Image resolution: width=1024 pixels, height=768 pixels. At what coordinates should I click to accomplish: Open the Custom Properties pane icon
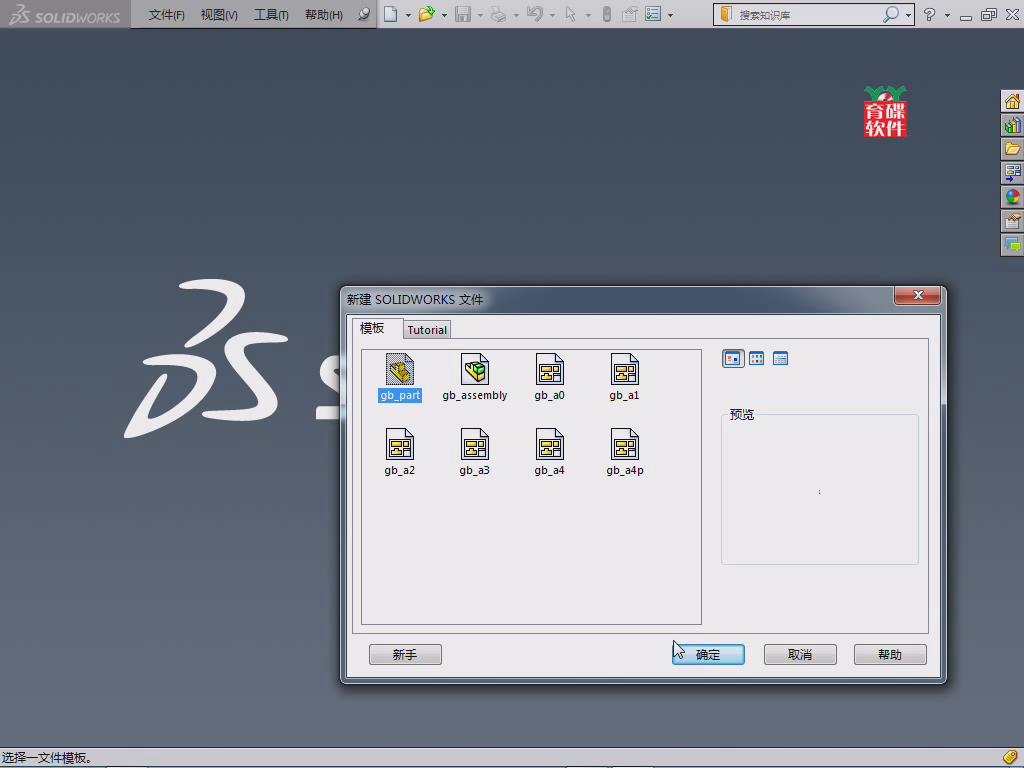coord(1012,221)
